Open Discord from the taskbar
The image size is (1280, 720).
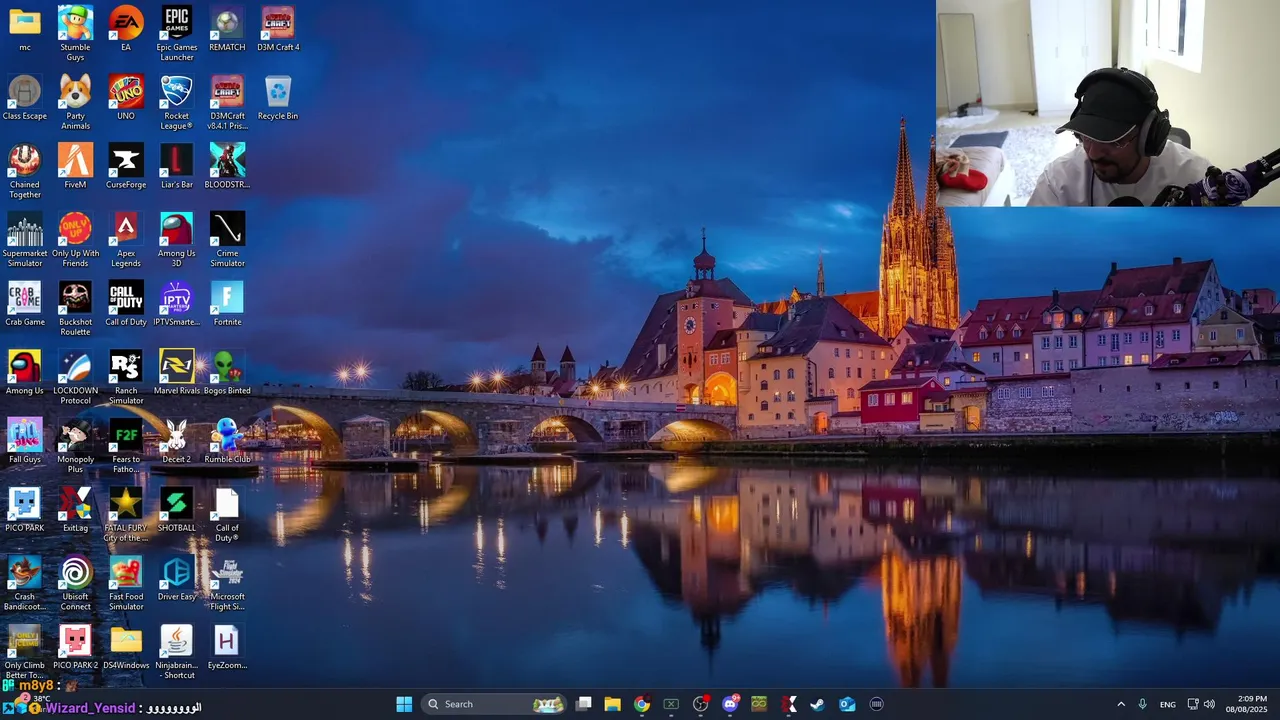coord(730,704)
